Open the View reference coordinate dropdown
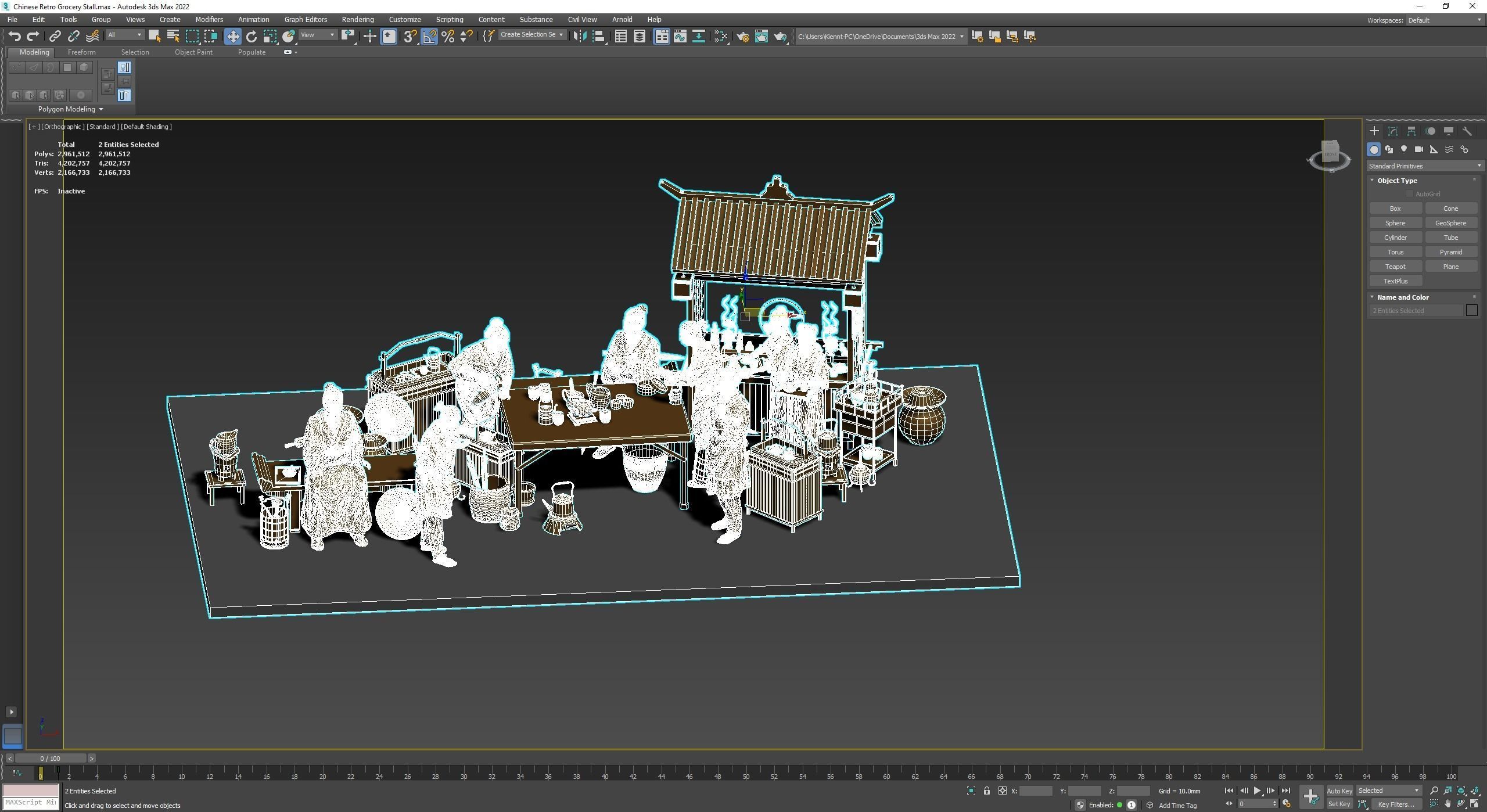The height and width of the screenshot is (812, 1487). pyautogui.click(x=318, y=35)
